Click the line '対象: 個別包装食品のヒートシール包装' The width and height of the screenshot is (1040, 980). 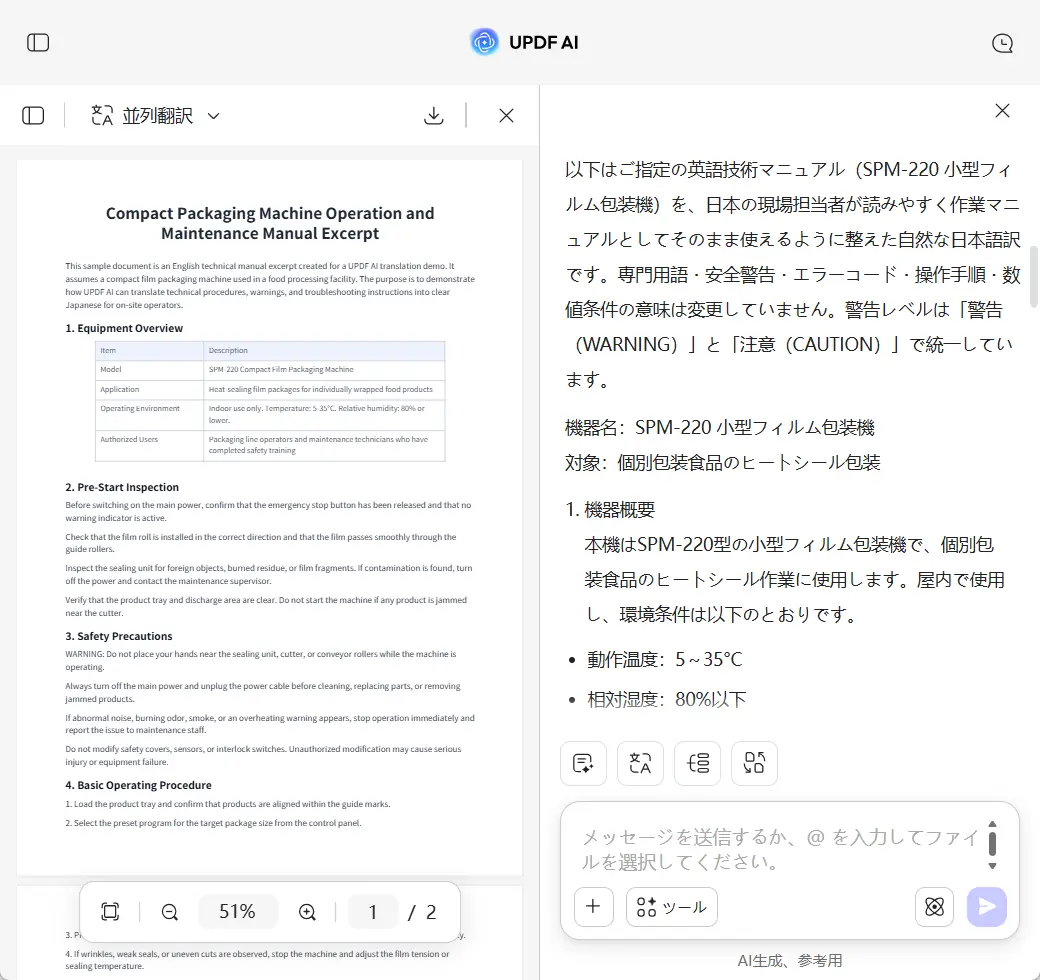tap(722, 463)
